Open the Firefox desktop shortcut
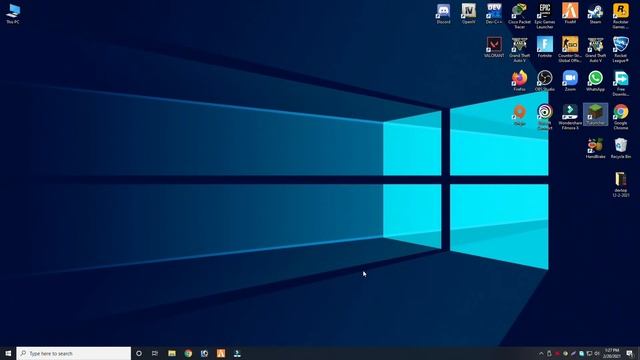The image size is (640, 360). tap(519, 81)
